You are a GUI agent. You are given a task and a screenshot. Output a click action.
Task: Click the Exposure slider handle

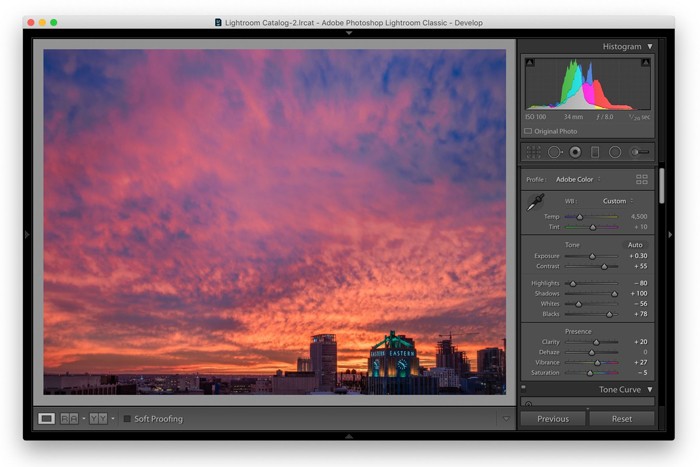point(592,256)
